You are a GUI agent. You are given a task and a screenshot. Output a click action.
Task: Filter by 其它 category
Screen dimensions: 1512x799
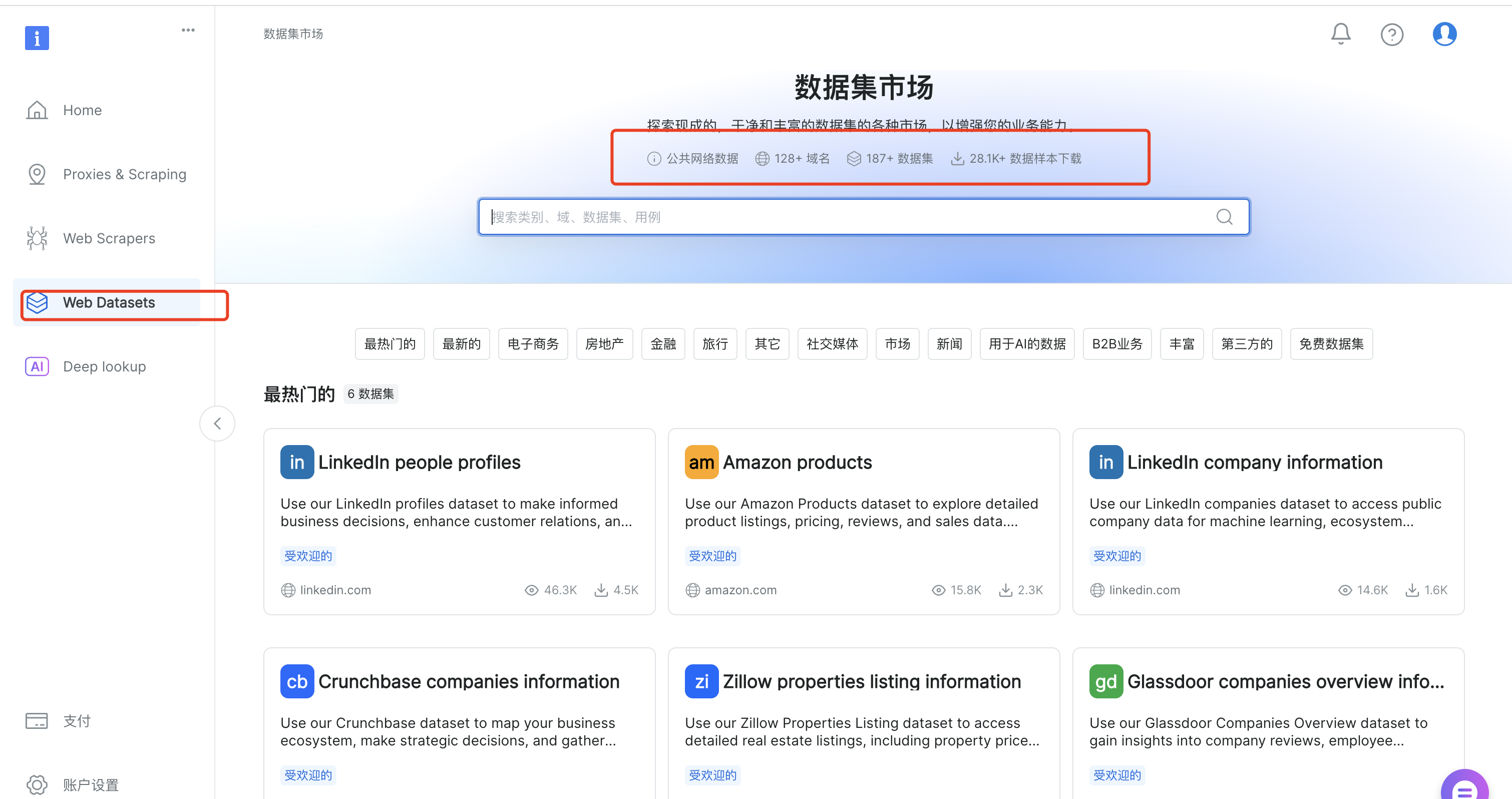pyautogui.click(x=767, y=343)
